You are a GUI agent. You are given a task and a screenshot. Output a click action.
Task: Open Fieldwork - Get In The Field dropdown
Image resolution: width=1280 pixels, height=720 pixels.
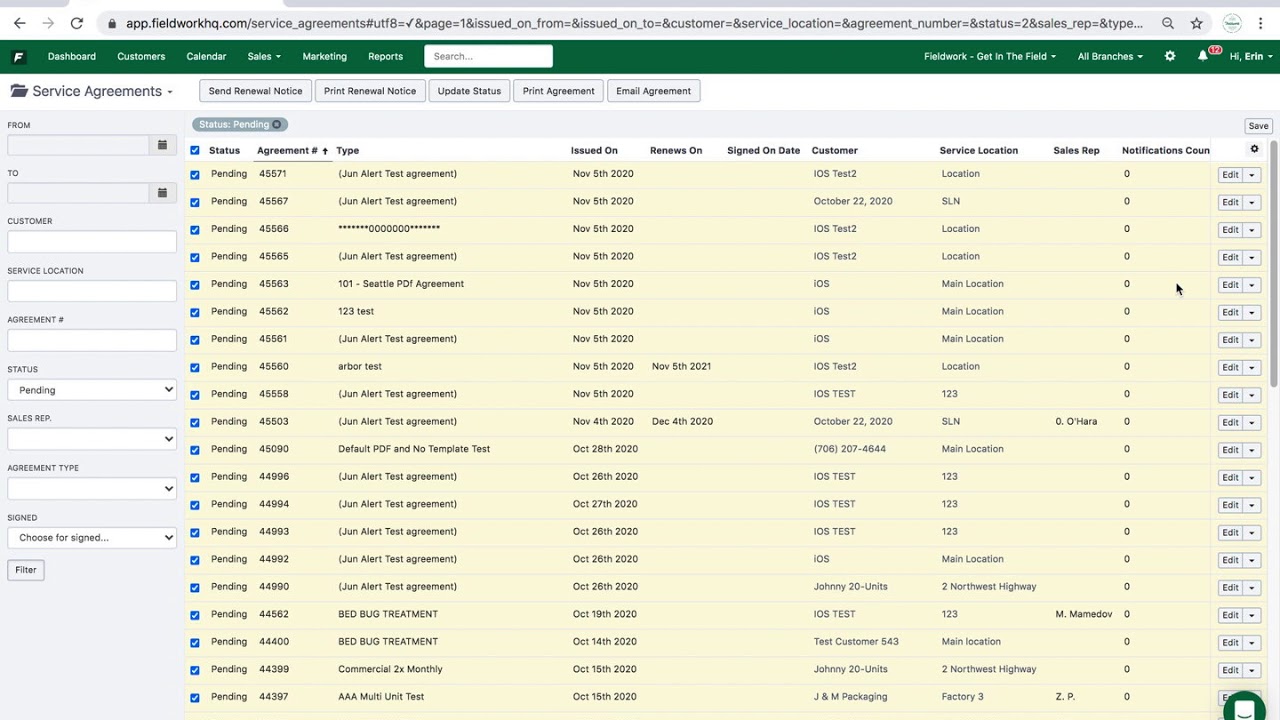[x=990, y=57]
